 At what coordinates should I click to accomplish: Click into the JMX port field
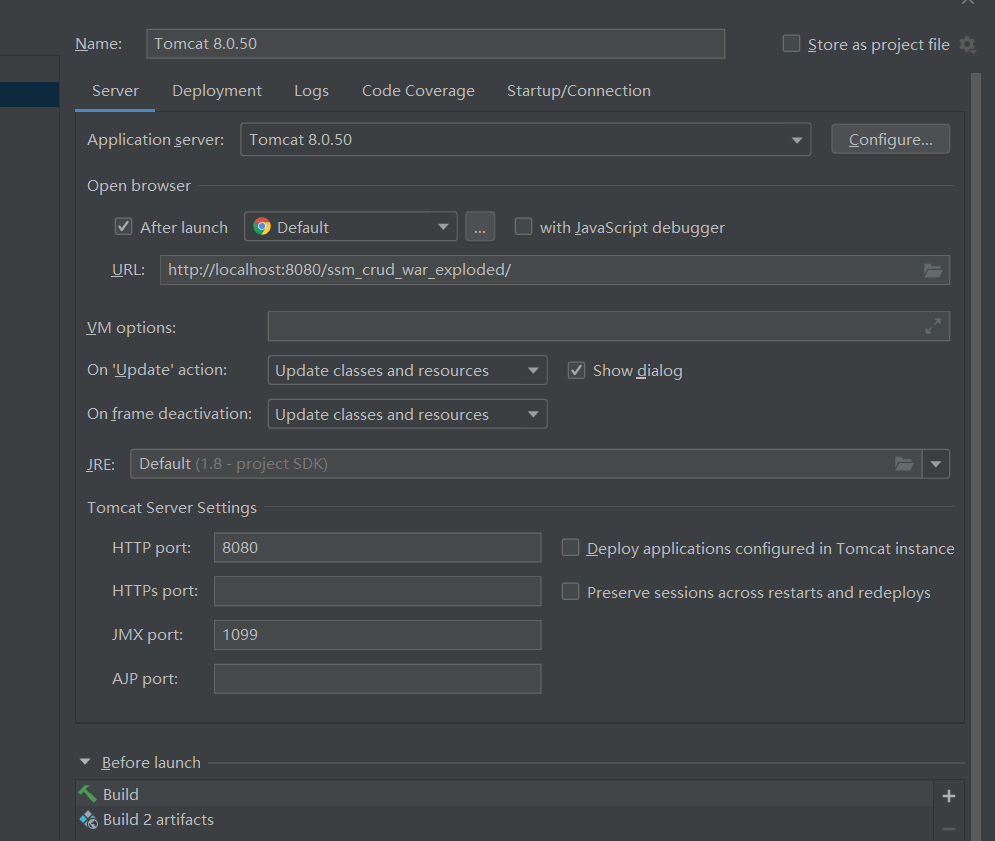point(378,635)
